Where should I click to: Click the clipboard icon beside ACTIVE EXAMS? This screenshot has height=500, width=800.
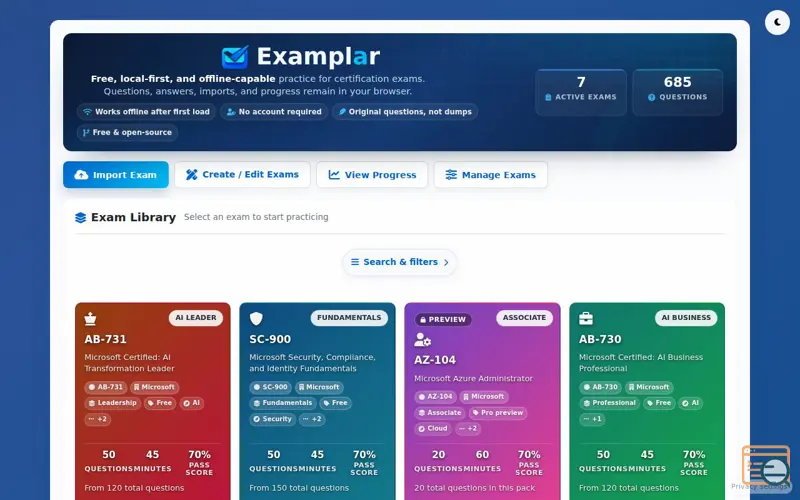point(548,97)
